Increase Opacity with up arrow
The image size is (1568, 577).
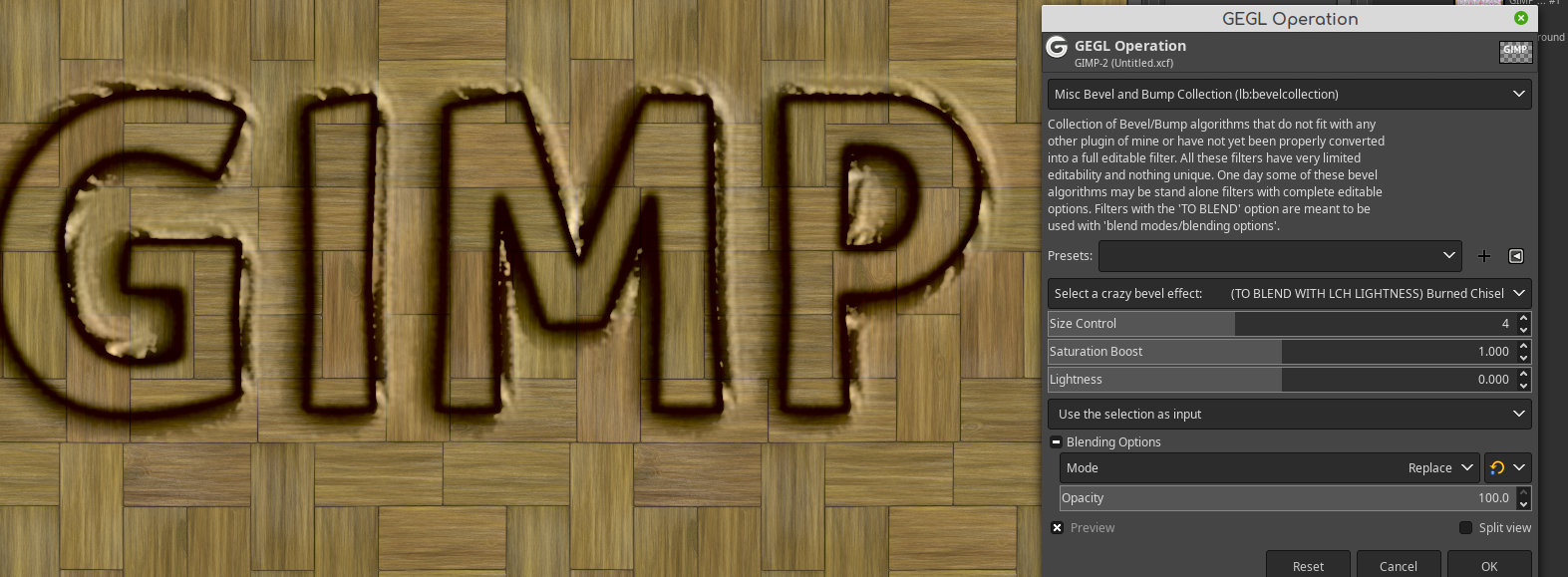click(1523, 492)
